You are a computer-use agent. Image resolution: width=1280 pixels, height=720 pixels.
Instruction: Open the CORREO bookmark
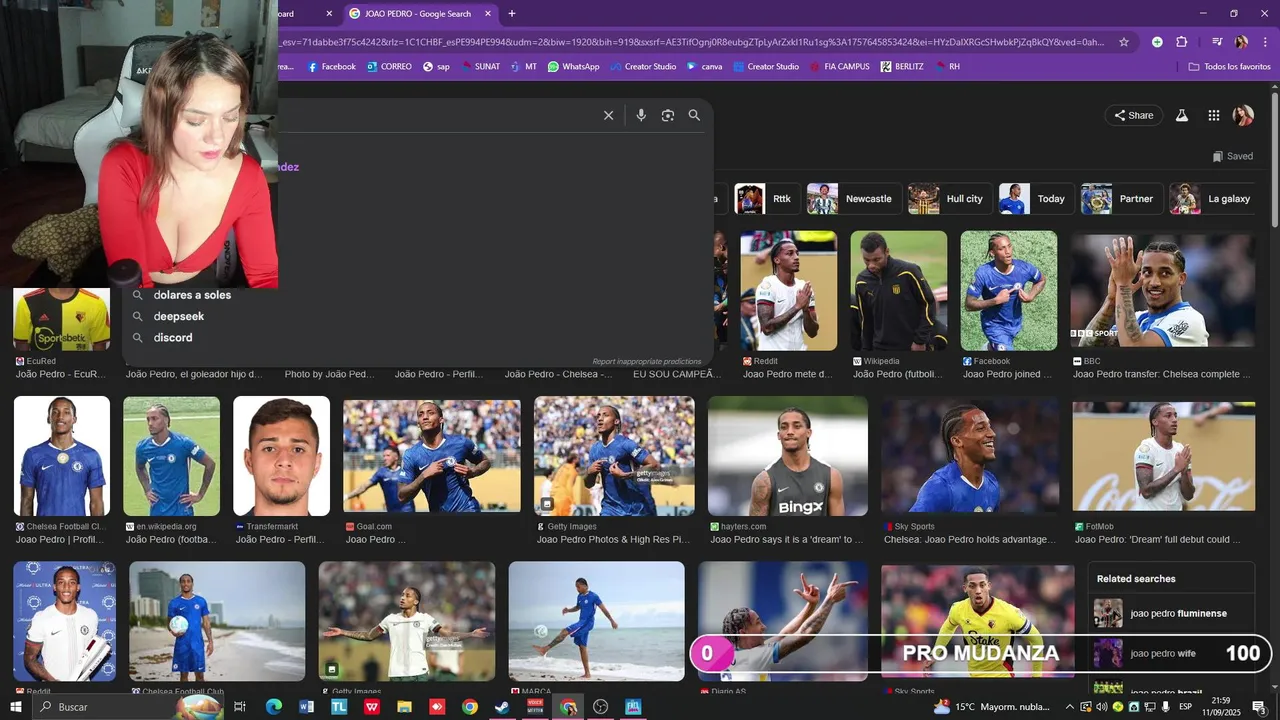389,67
